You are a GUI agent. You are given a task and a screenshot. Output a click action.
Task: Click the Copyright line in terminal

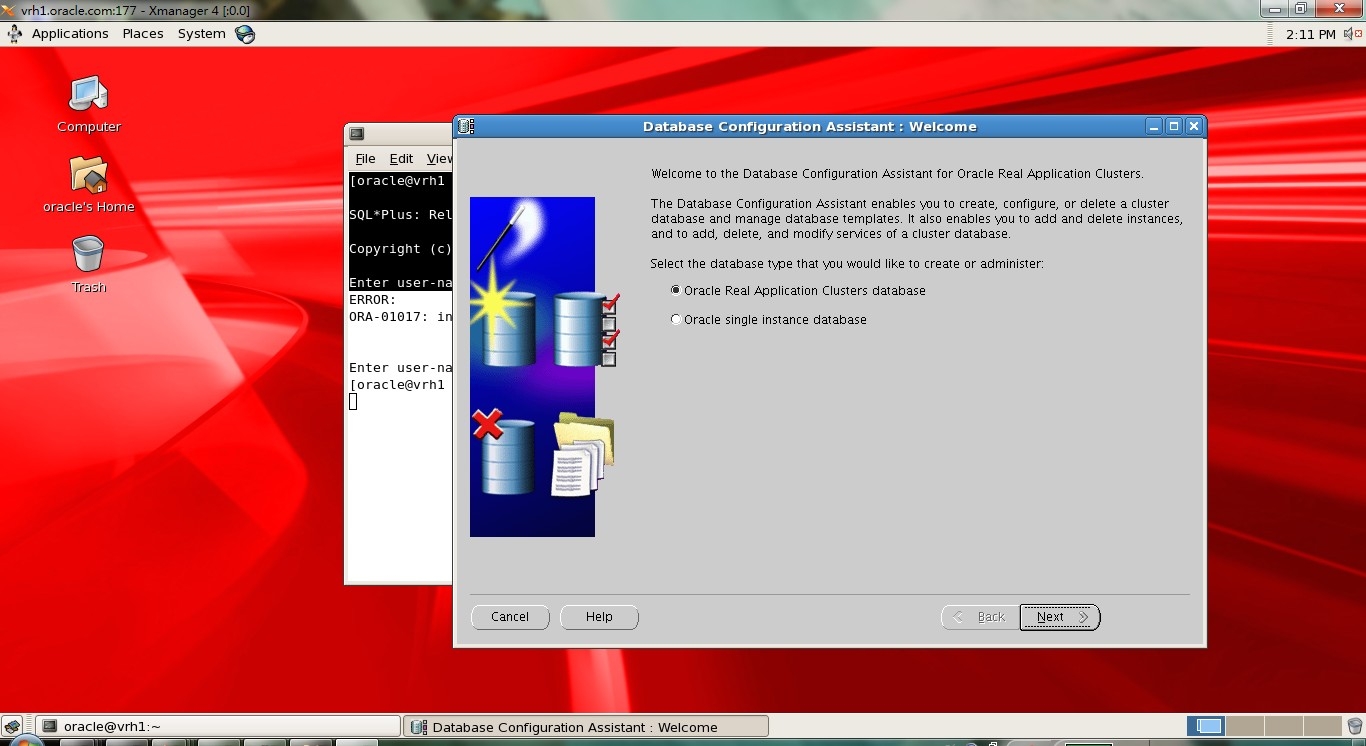click(x=400, y=249)
